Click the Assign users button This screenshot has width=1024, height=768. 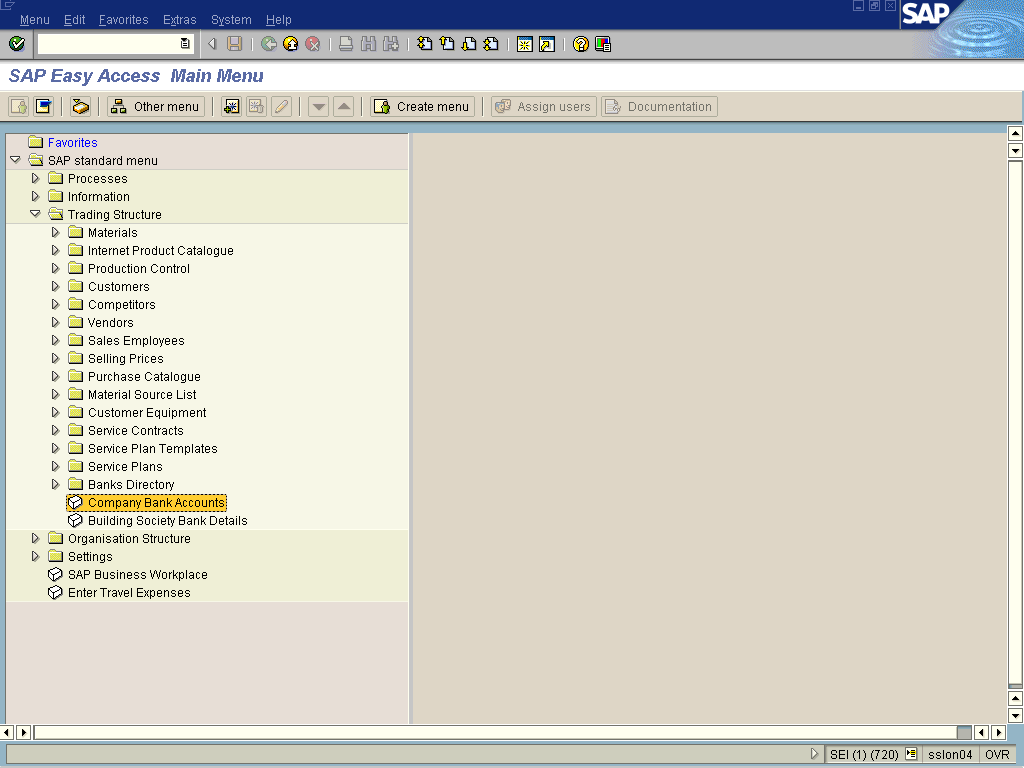coord(543,106)
